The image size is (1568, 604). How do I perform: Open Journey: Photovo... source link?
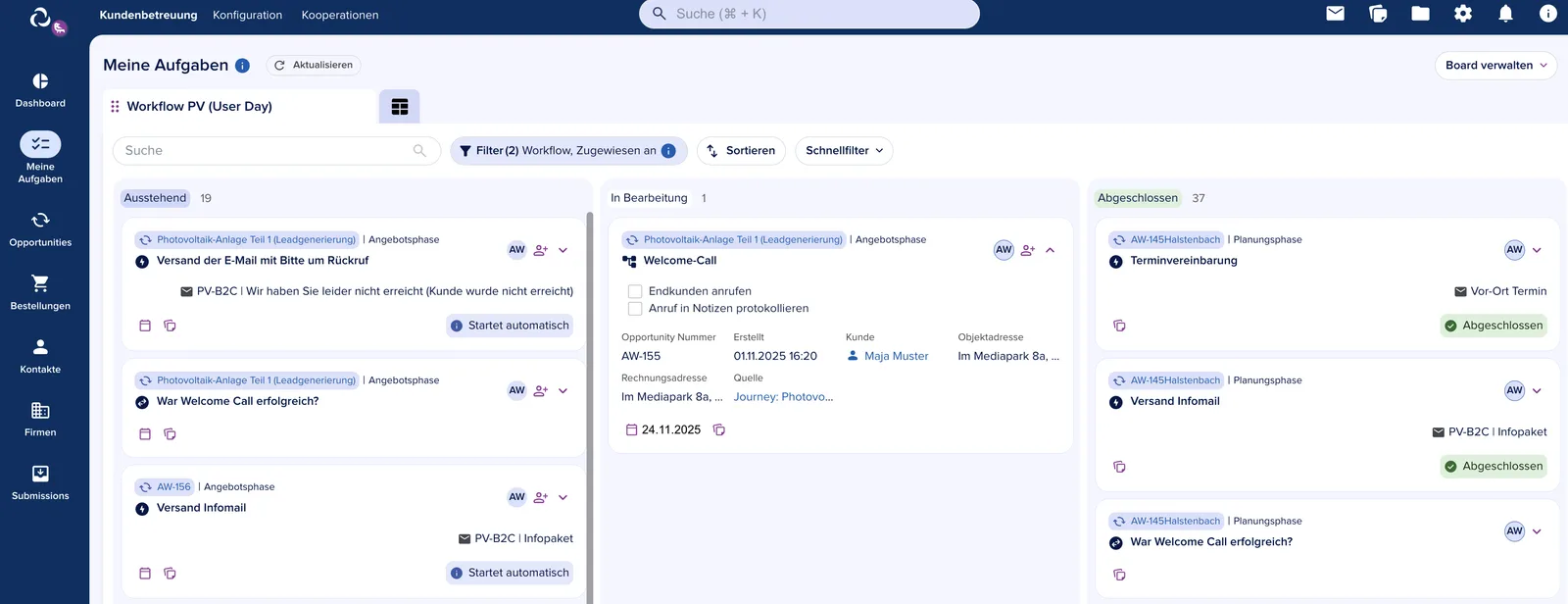point(783,397)
